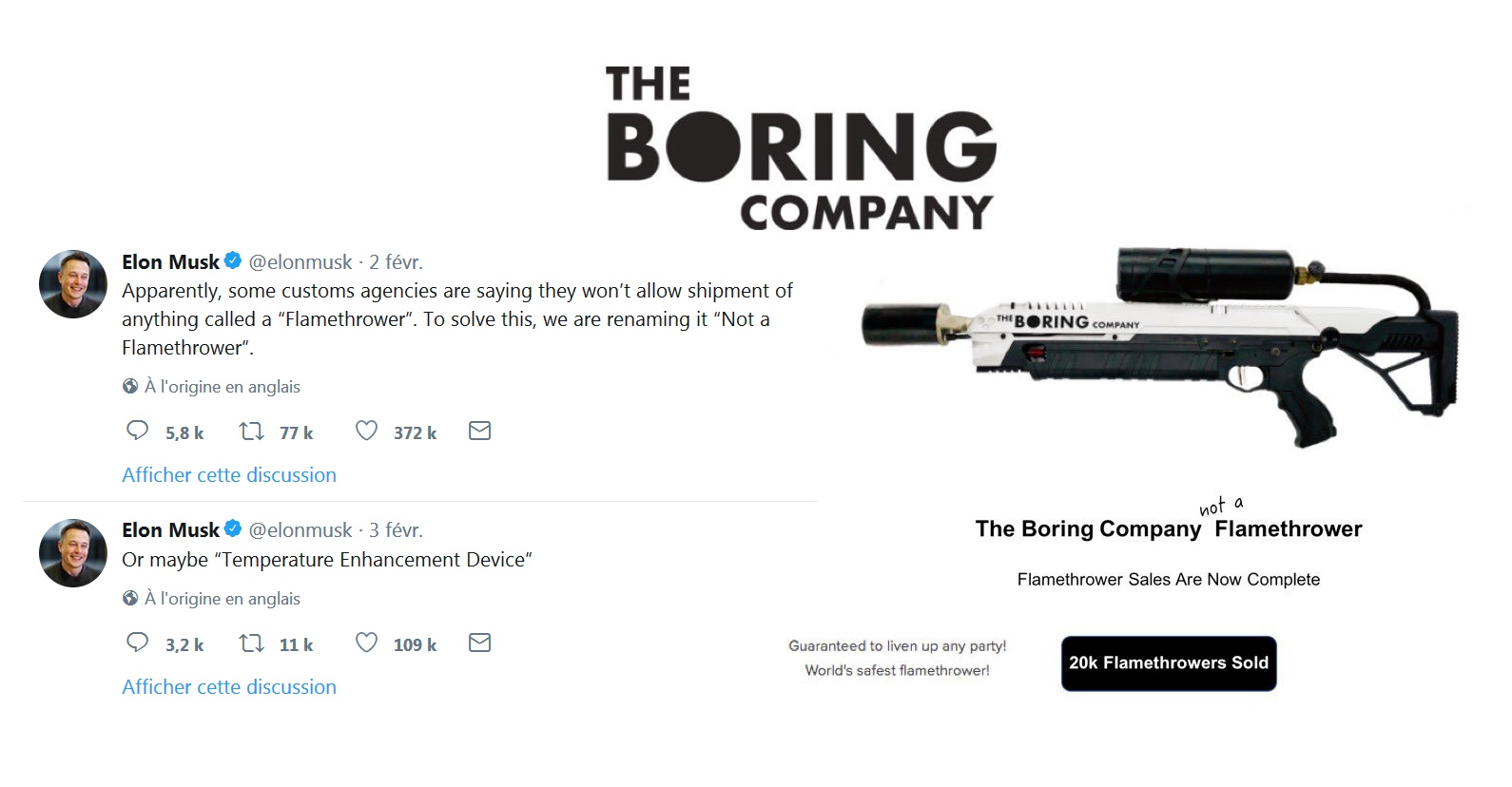Click globe icon next to first "À l'origine en anglais"
Image resolution: width=1512 pixels, height=787 pixels.
coord(130,386)
